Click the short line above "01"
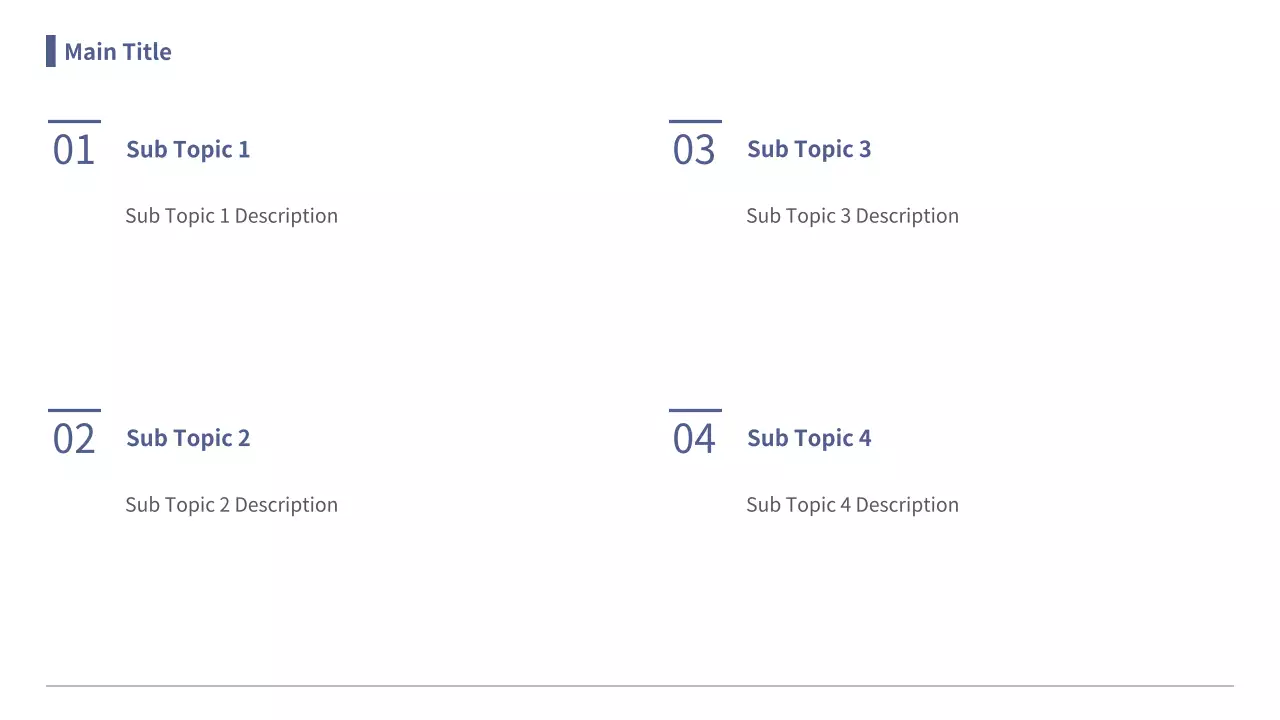 [x=74, y=121]
